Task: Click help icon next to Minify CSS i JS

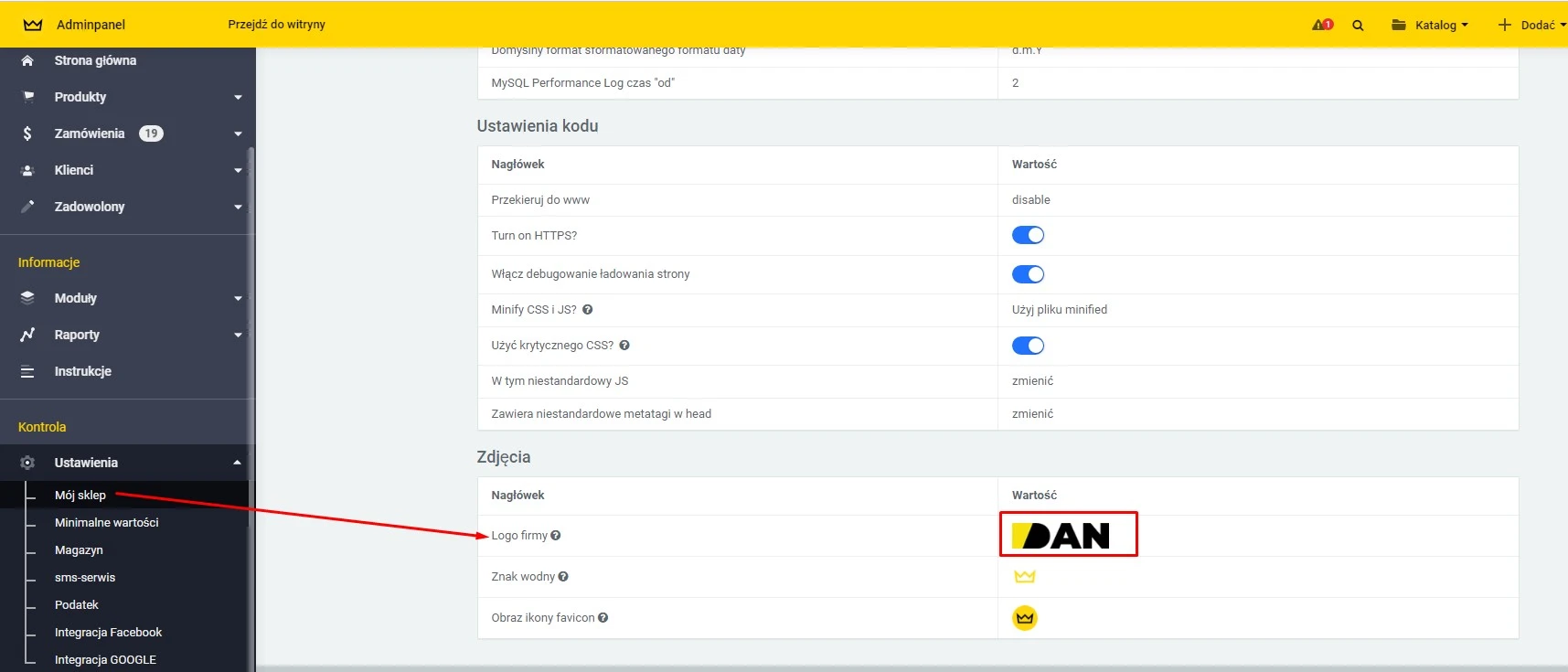Action: [x=588, y=310]
